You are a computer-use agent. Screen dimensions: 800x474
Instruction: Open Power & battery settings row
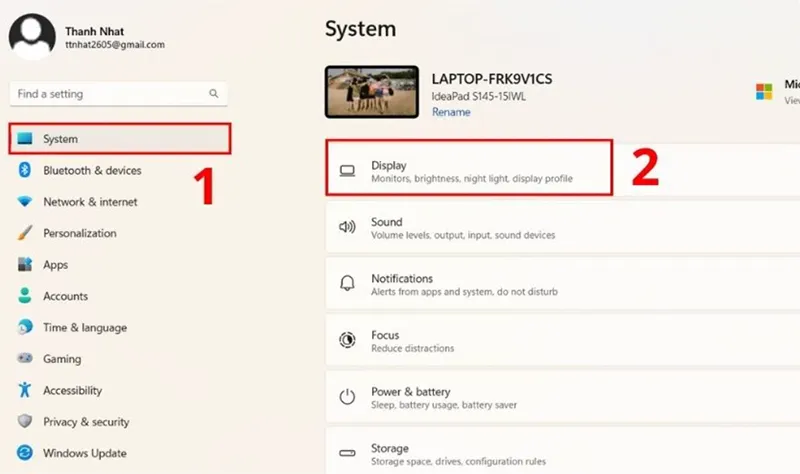[563, 397]
